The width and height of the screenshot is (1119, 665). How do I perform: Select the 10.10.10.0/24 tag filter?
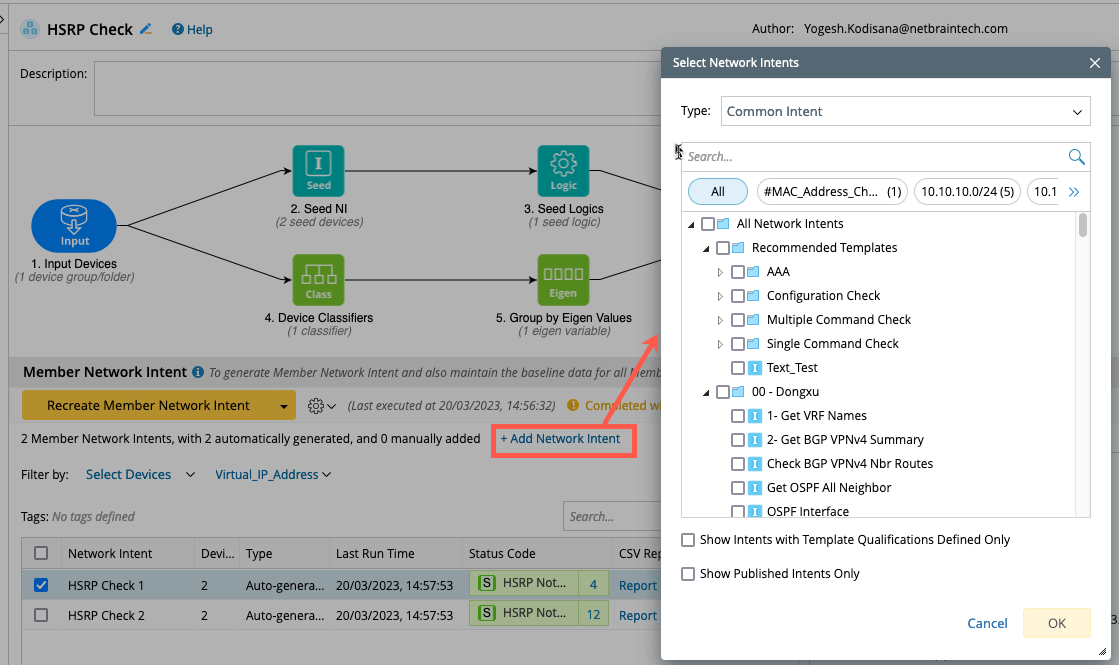pyautogui.click(x=967, y=191)
